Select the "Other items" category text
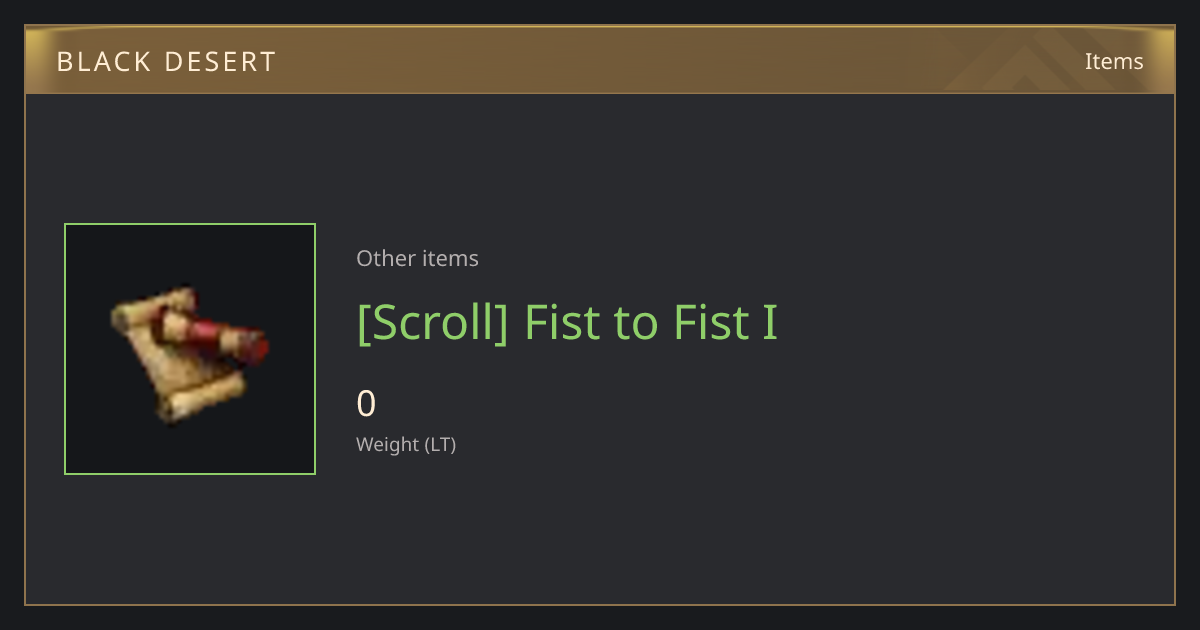This screenshot has height=630, width=1200. tap(417, 258)
